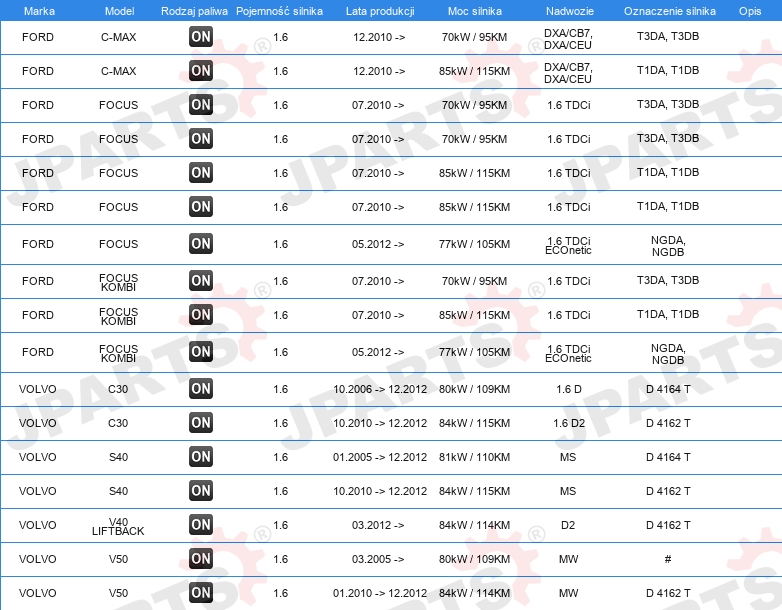Click '10.2006 -> 12.2012' production years cell
The width and height of the screenshot is (782, 610).
pos(380,389)
